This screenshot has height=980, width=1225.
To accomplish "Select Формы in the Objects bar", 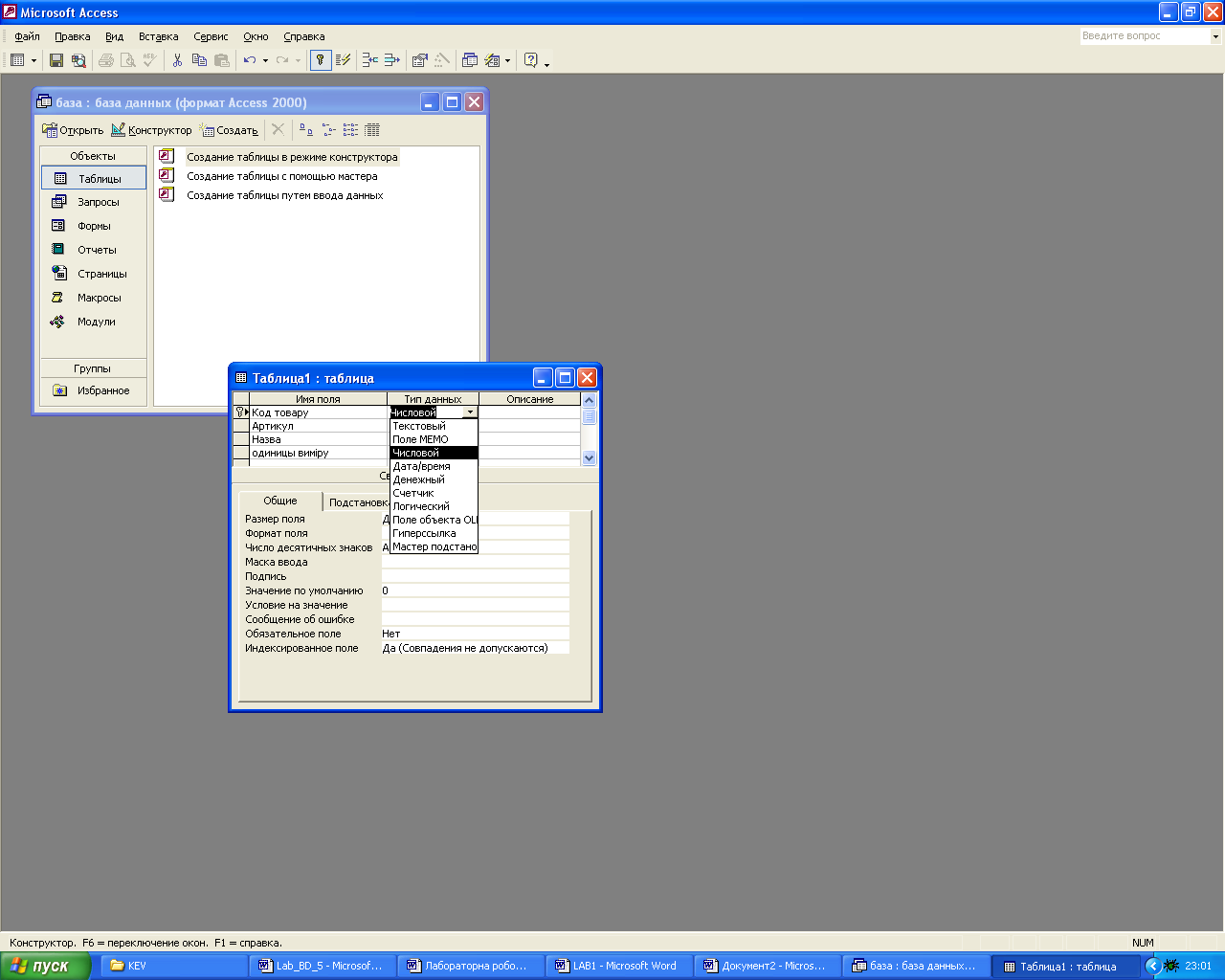I will point(94,226).
